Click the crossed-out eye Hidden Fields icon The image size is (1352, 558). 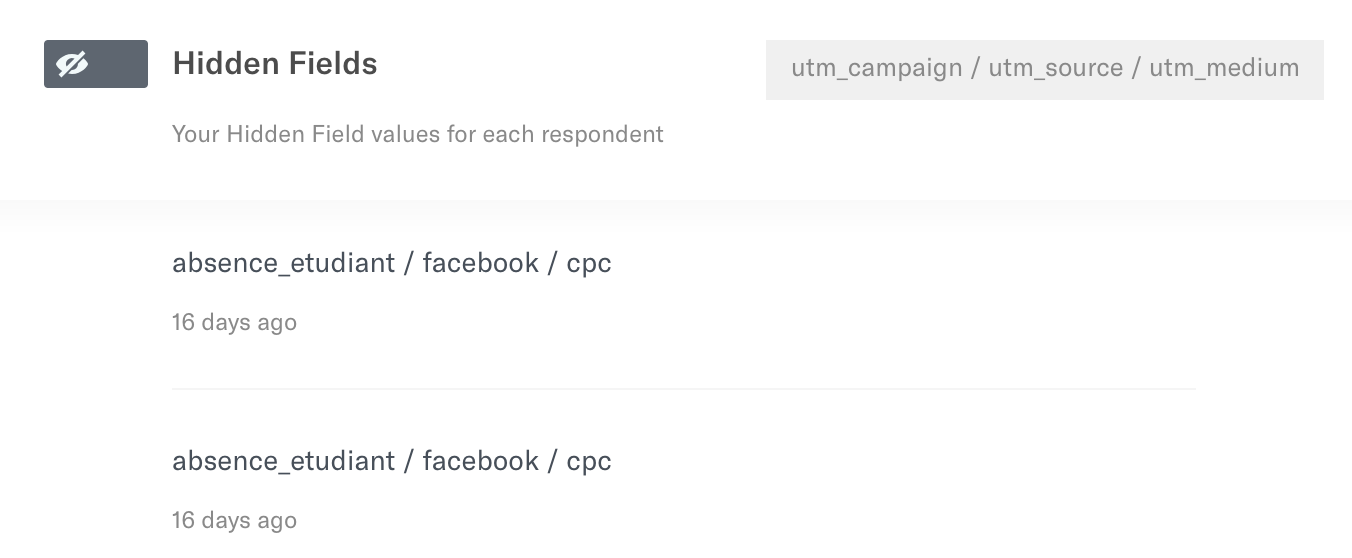coord(72,64)
